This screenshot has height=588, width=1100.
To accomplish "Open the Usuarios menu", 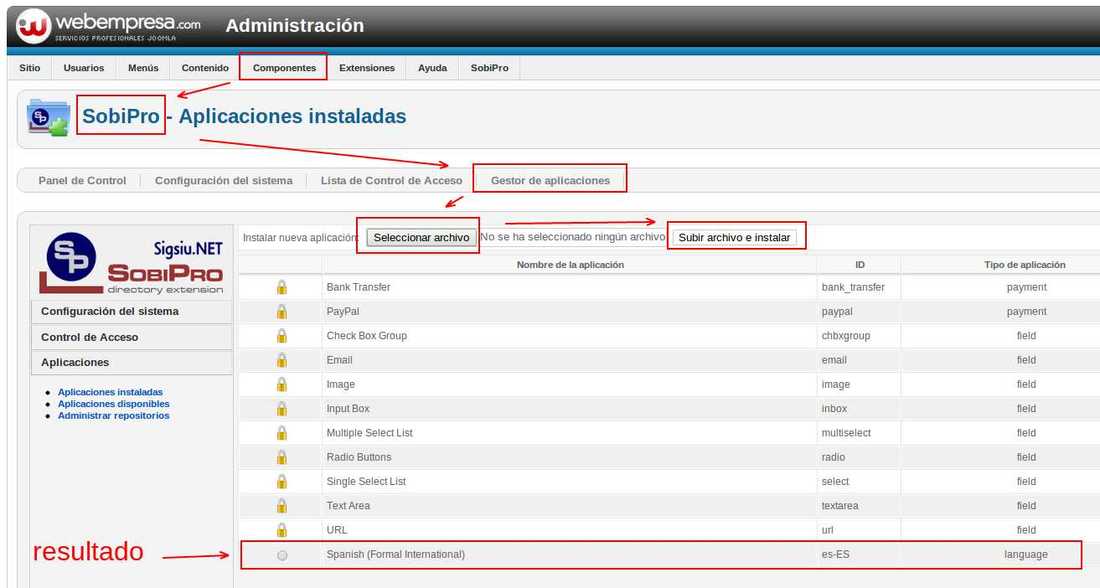I will [x=83, y=68].
